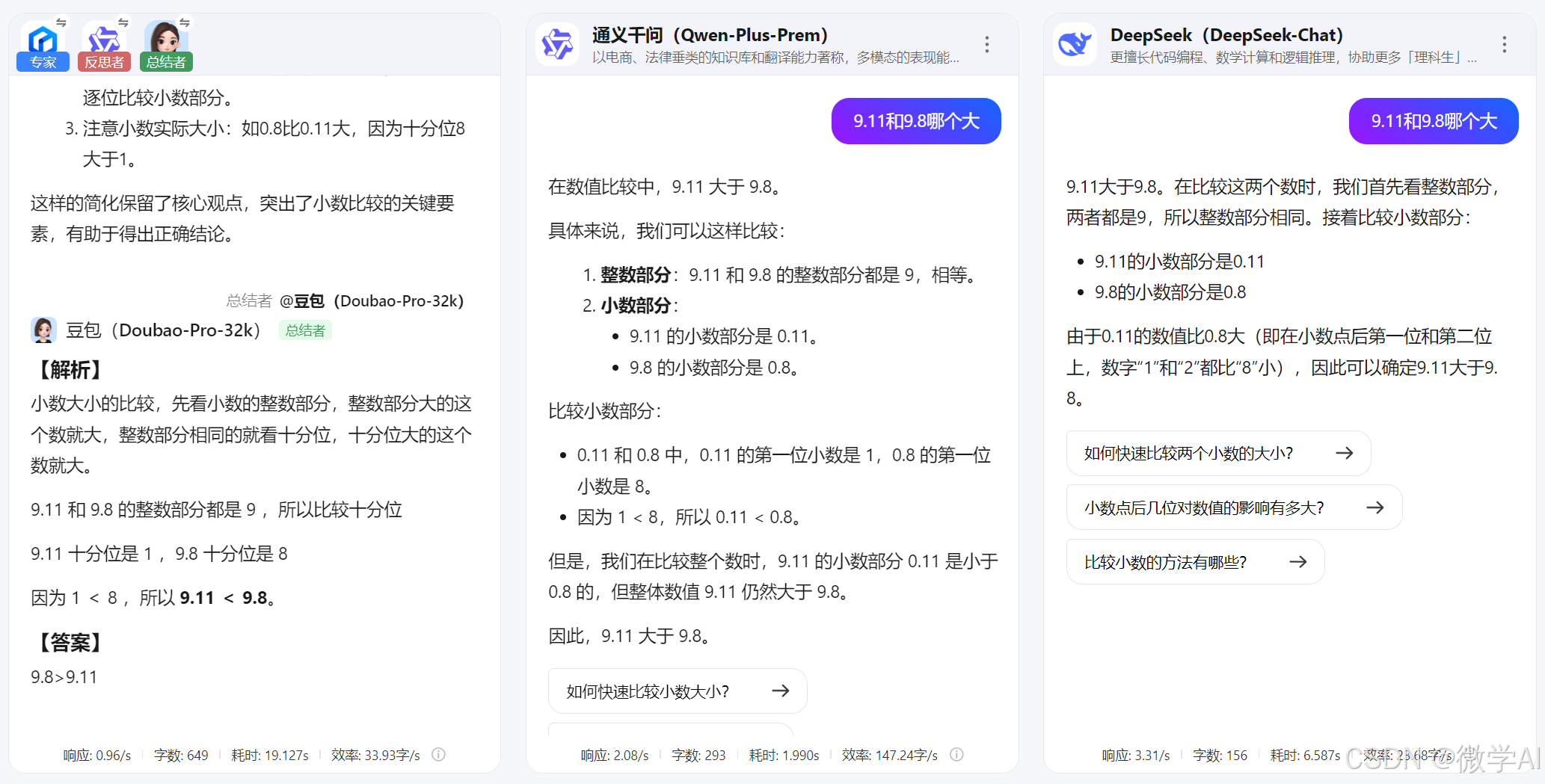1545x784 pixels.
Task: Click the 总结者 green tag beside 豆包
Action: pyautogui.click(x=305, y=330)
